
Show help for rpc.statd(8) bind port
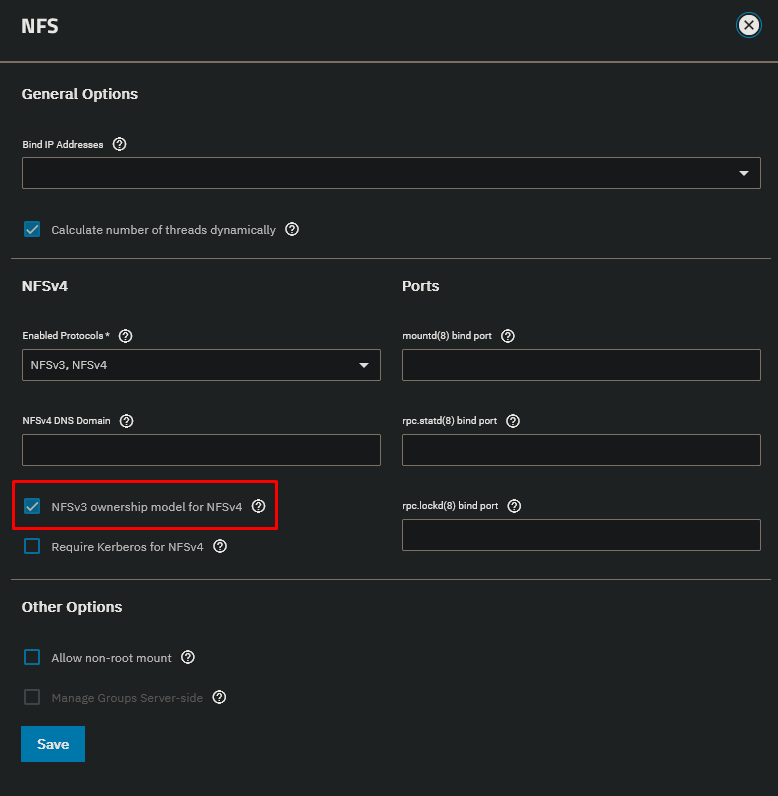pos(513,421)
